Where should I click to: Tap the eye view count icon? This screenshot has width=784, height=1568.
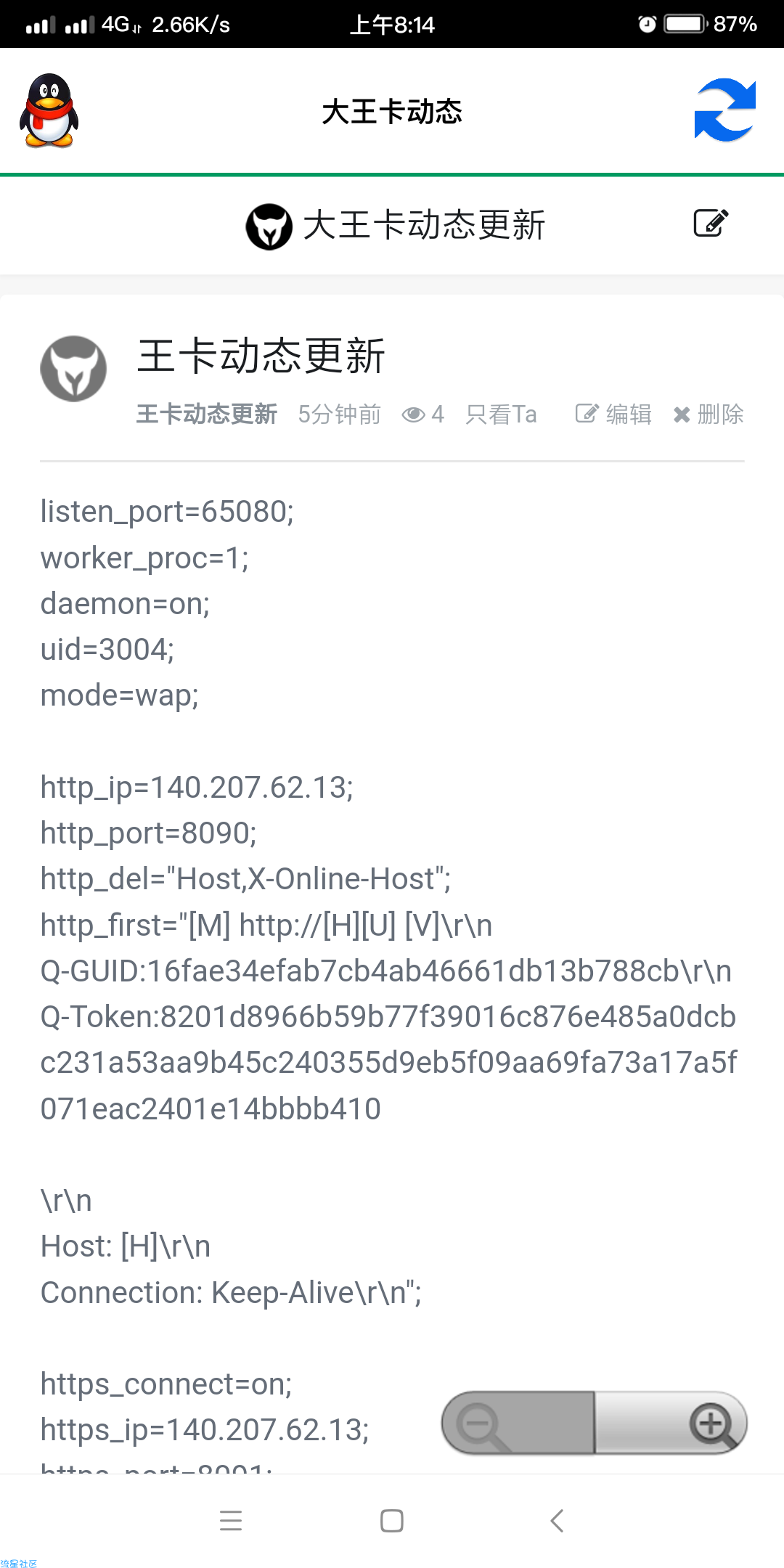[414, 415]
